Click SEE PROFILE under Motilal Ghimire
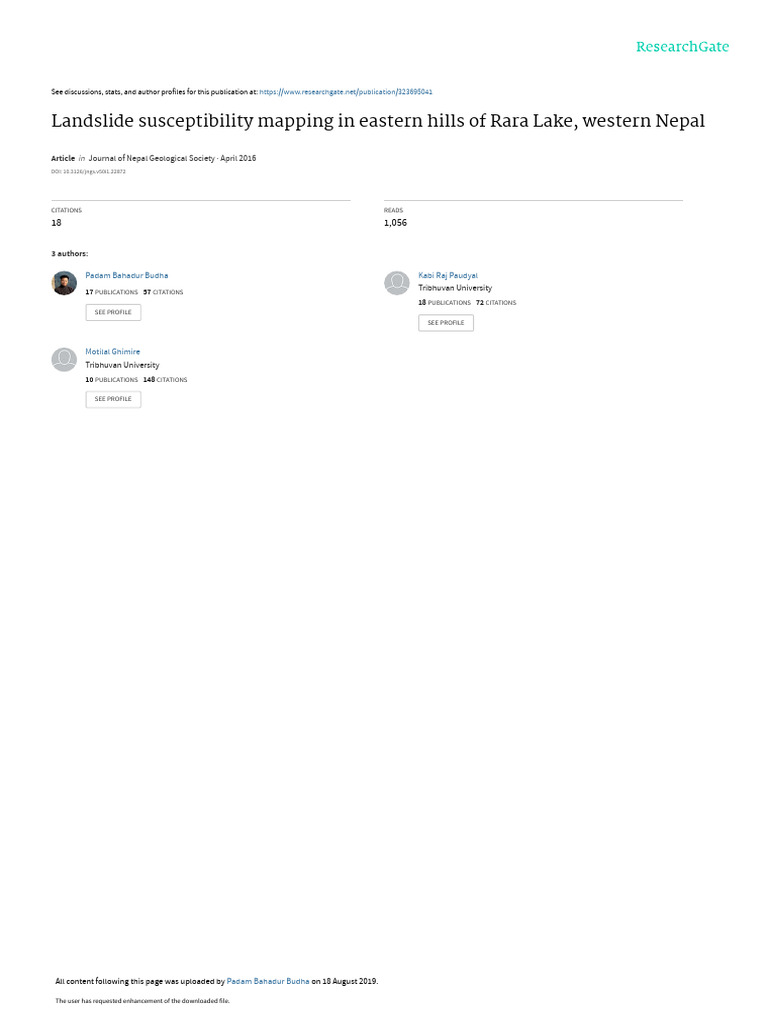This screenshot has height=1024, width=768. point(113,399)
